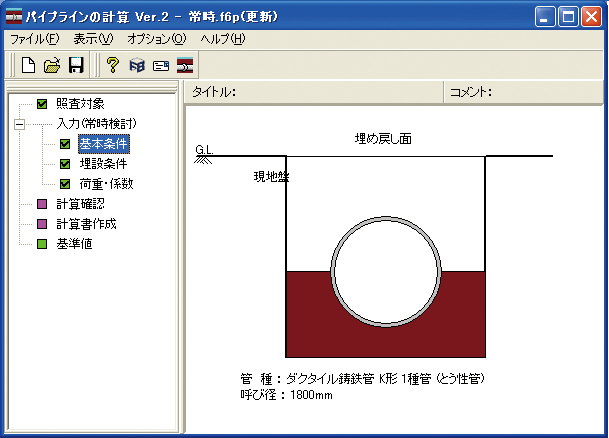
Task: Toggle the checkbox beside 基本条件
Action: 65,144
